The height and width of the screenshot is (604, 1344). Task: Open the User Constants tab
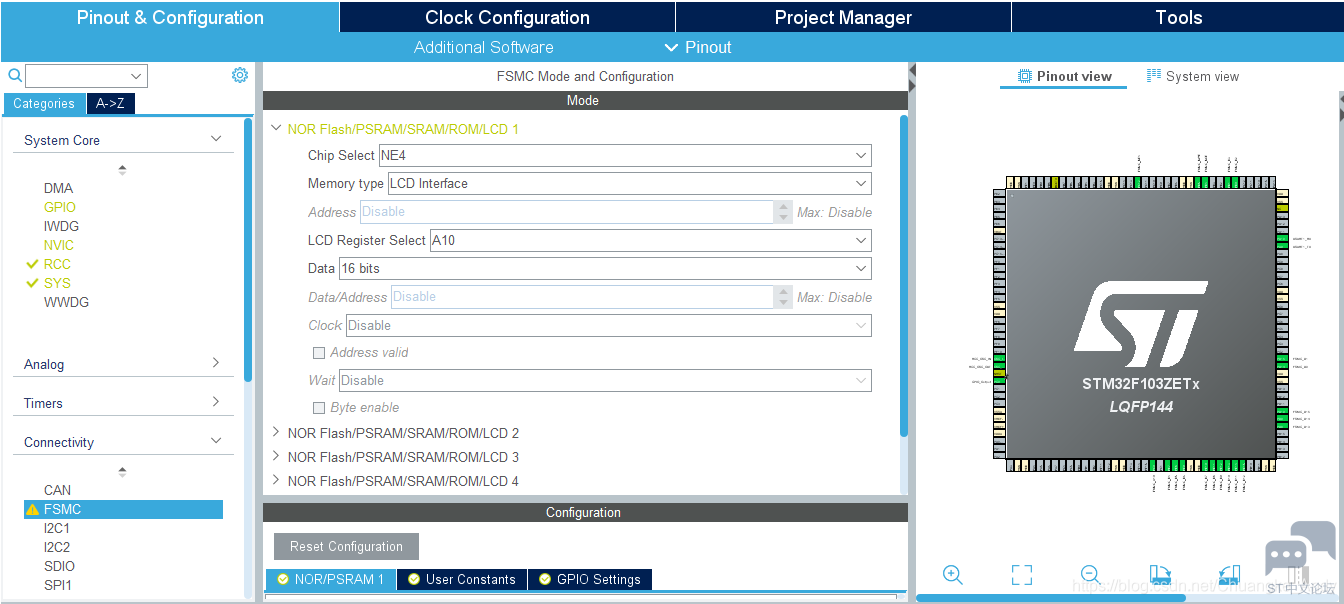(461, 579)
